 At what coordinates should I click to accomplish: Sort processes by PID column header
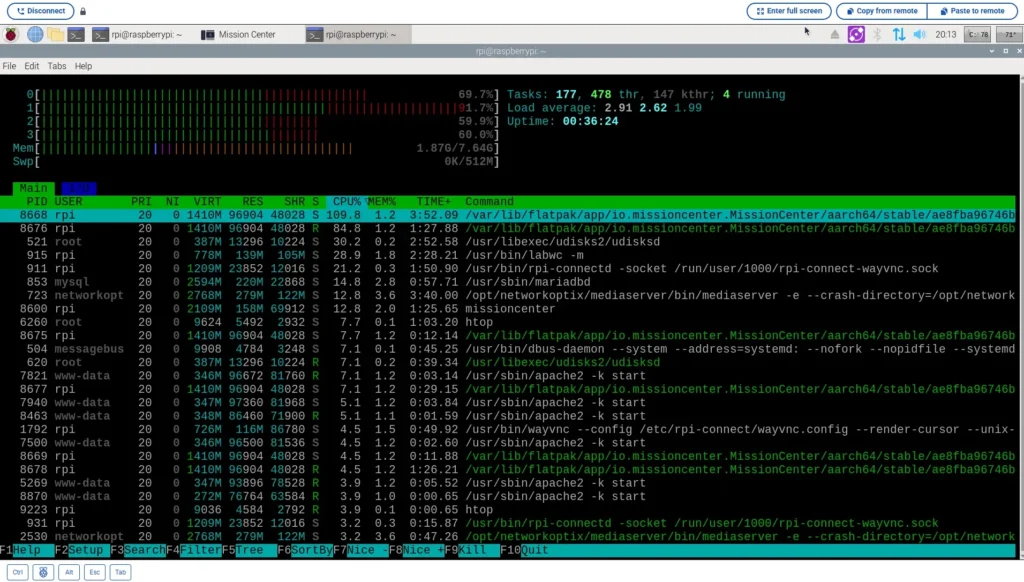pyautogui.click(x=37, y=202)
